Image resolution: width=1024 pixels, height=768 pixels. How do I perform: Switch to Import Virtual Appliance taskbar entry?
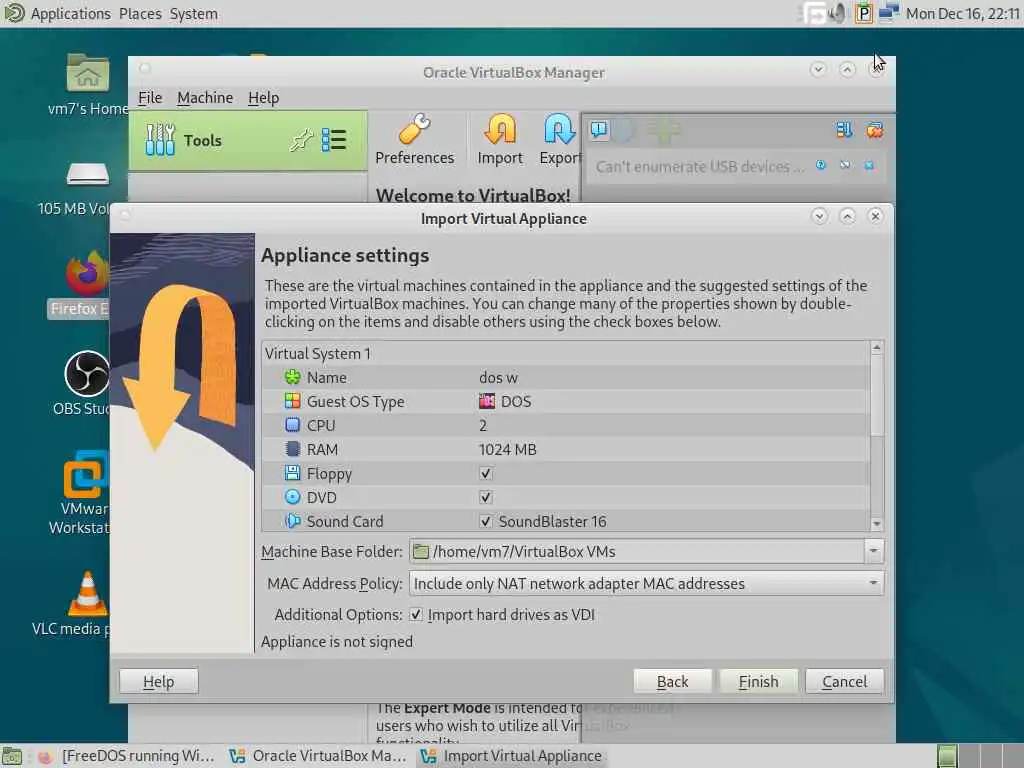(x=511, y=756)
